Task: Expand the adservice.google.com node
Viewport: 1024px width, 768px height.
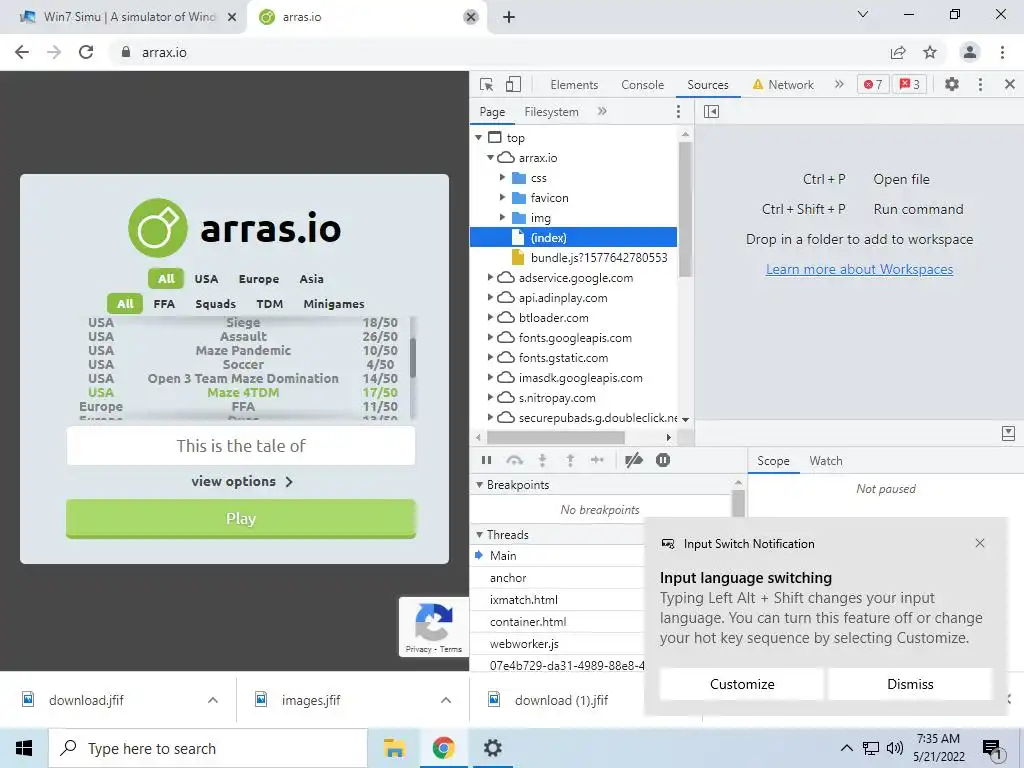Action: click(x=490, y=278)
